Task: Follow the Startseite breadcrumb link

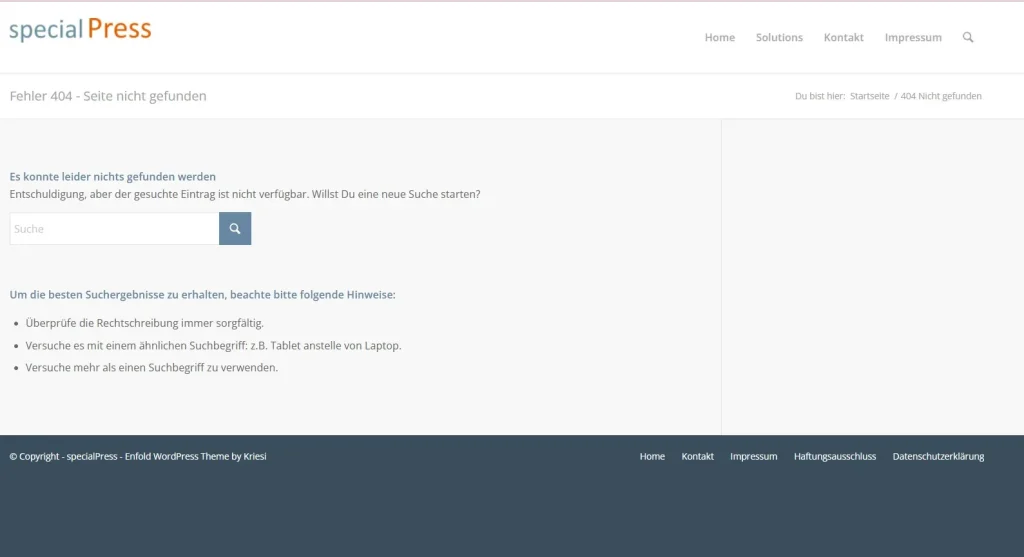Action: 869,97
